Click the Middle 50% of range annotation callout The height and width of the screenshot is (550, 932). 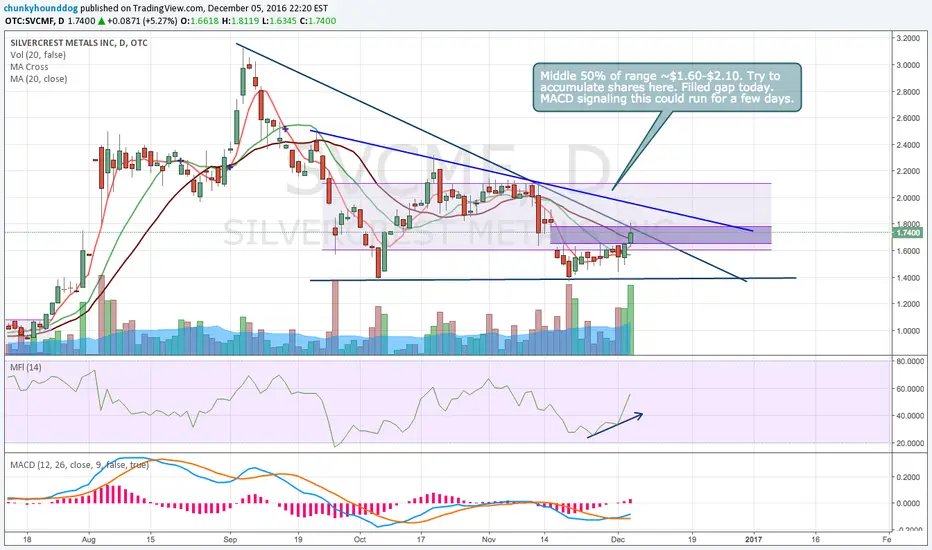667,87
